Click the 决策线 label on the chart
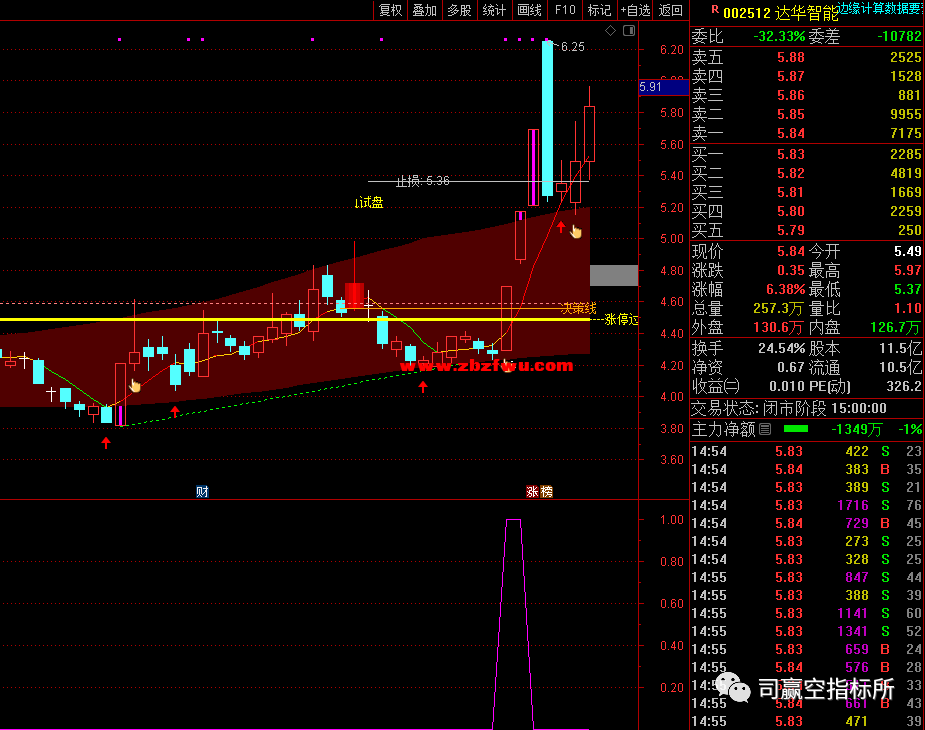Screen dimensions: 925x730 (x=579, y=308)
